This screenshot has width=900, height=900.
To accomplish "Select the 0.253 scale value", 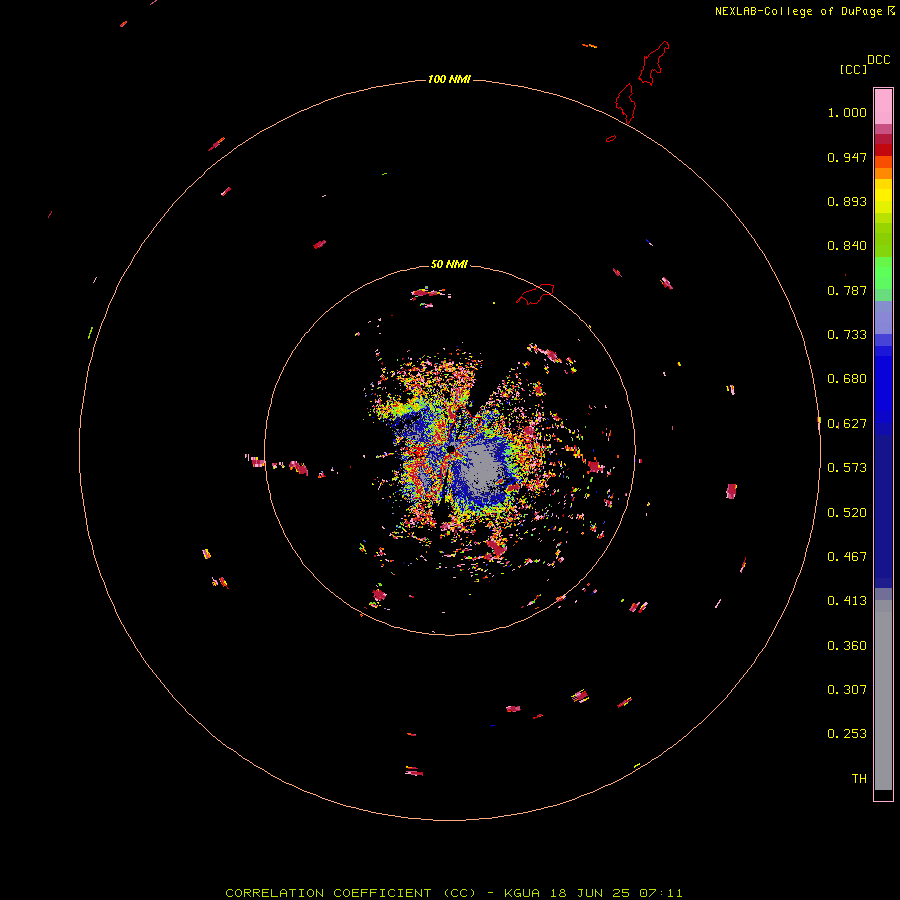I will pos(847,734).
